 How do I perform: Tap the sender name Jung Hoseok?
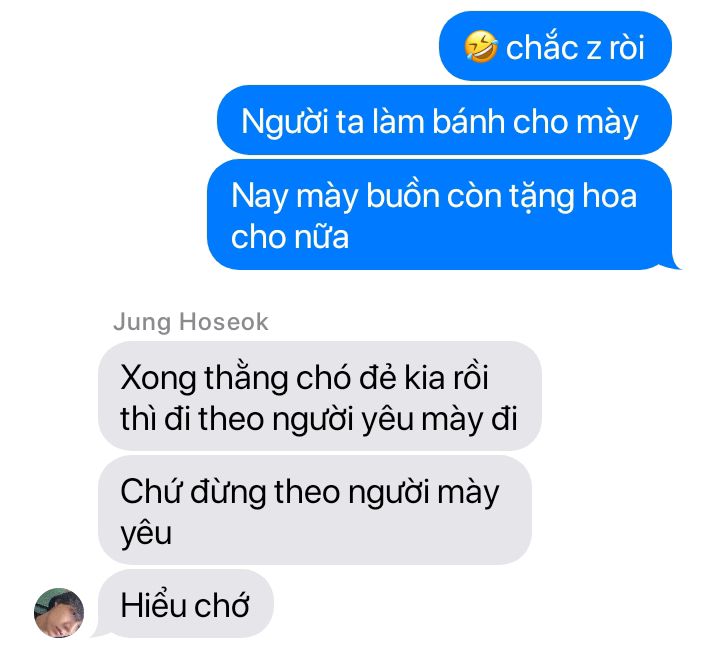[191, 322]
